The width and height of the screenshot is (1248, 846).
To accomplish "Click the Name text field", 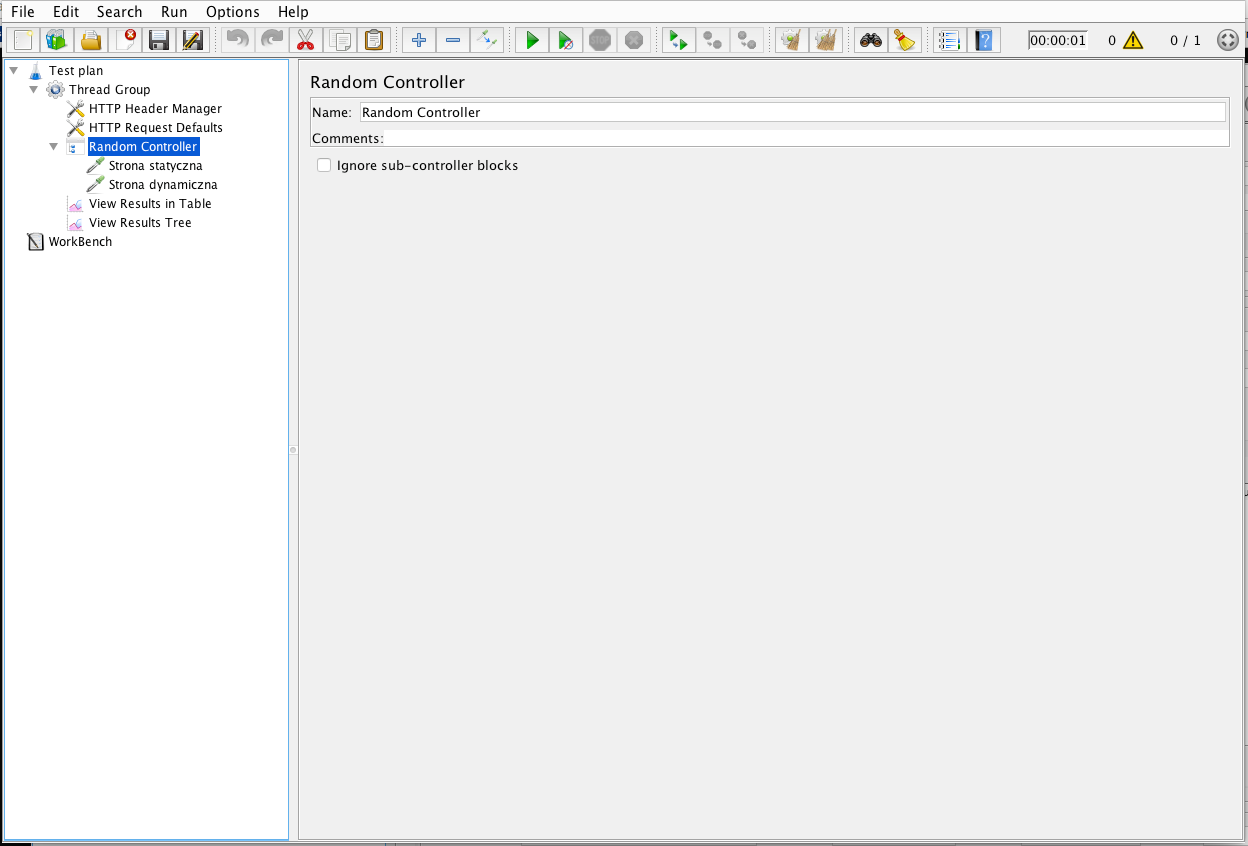I will point(792,112).
